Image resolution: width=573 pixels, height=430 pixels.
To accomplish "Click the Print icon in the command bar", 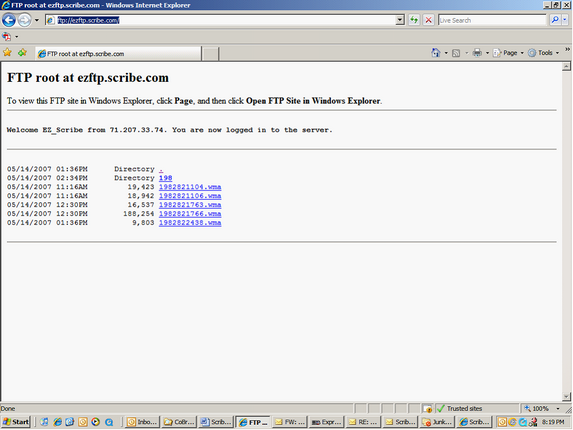I will point(477,53).
